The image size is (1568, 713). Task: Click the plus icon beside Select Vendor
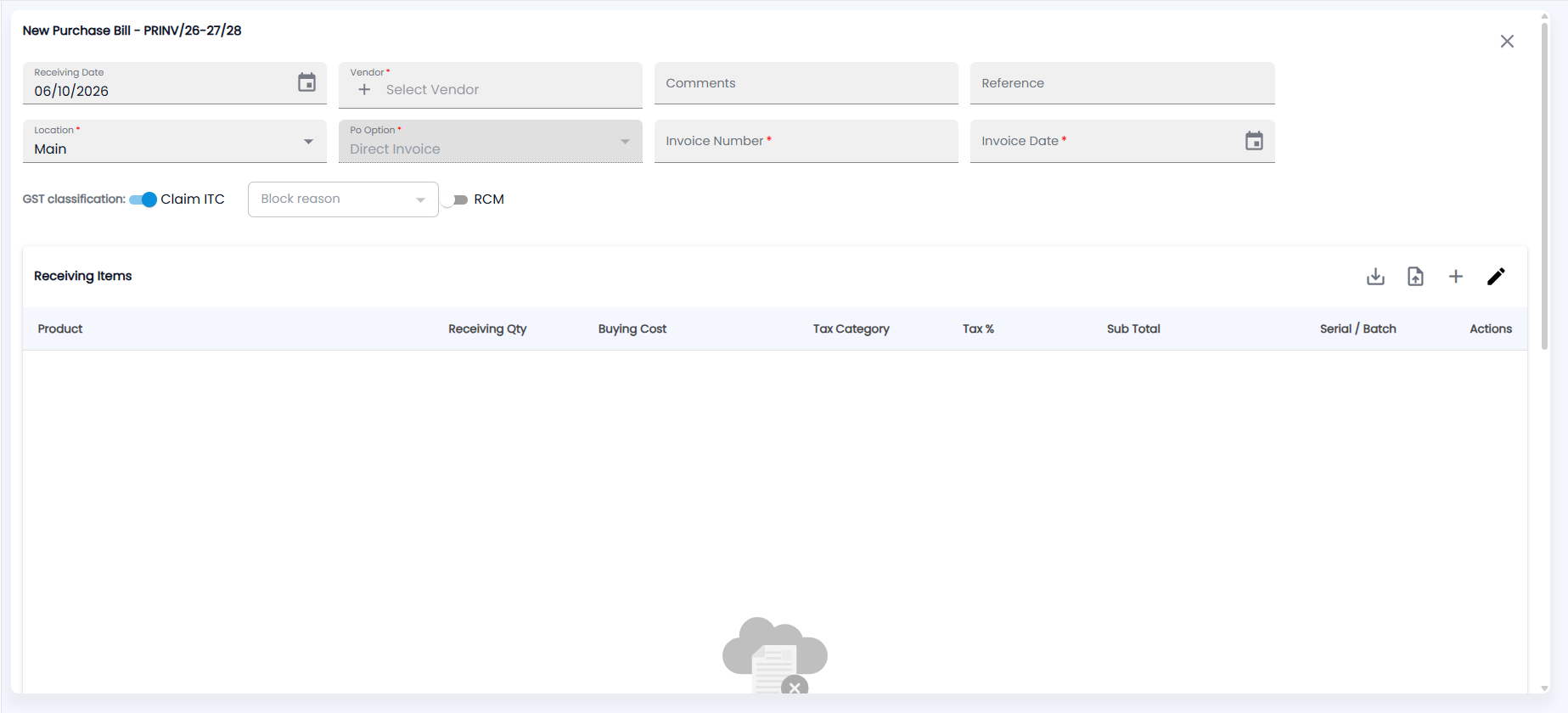[364, 89]
